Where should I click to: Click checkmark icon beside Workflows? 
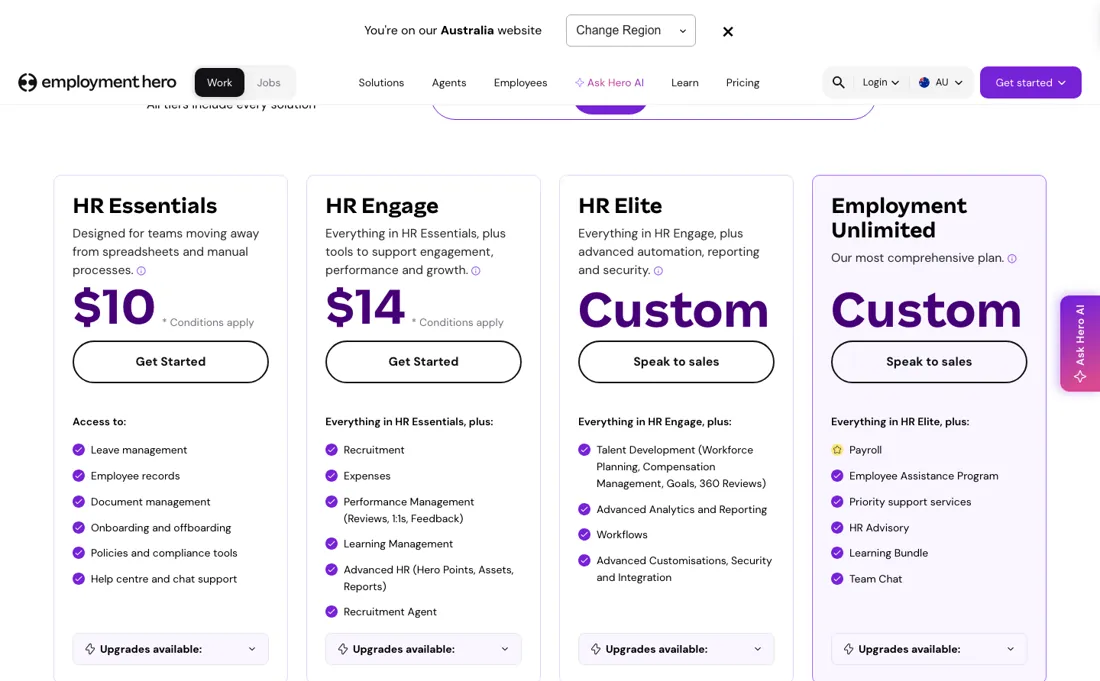(584, 534)
